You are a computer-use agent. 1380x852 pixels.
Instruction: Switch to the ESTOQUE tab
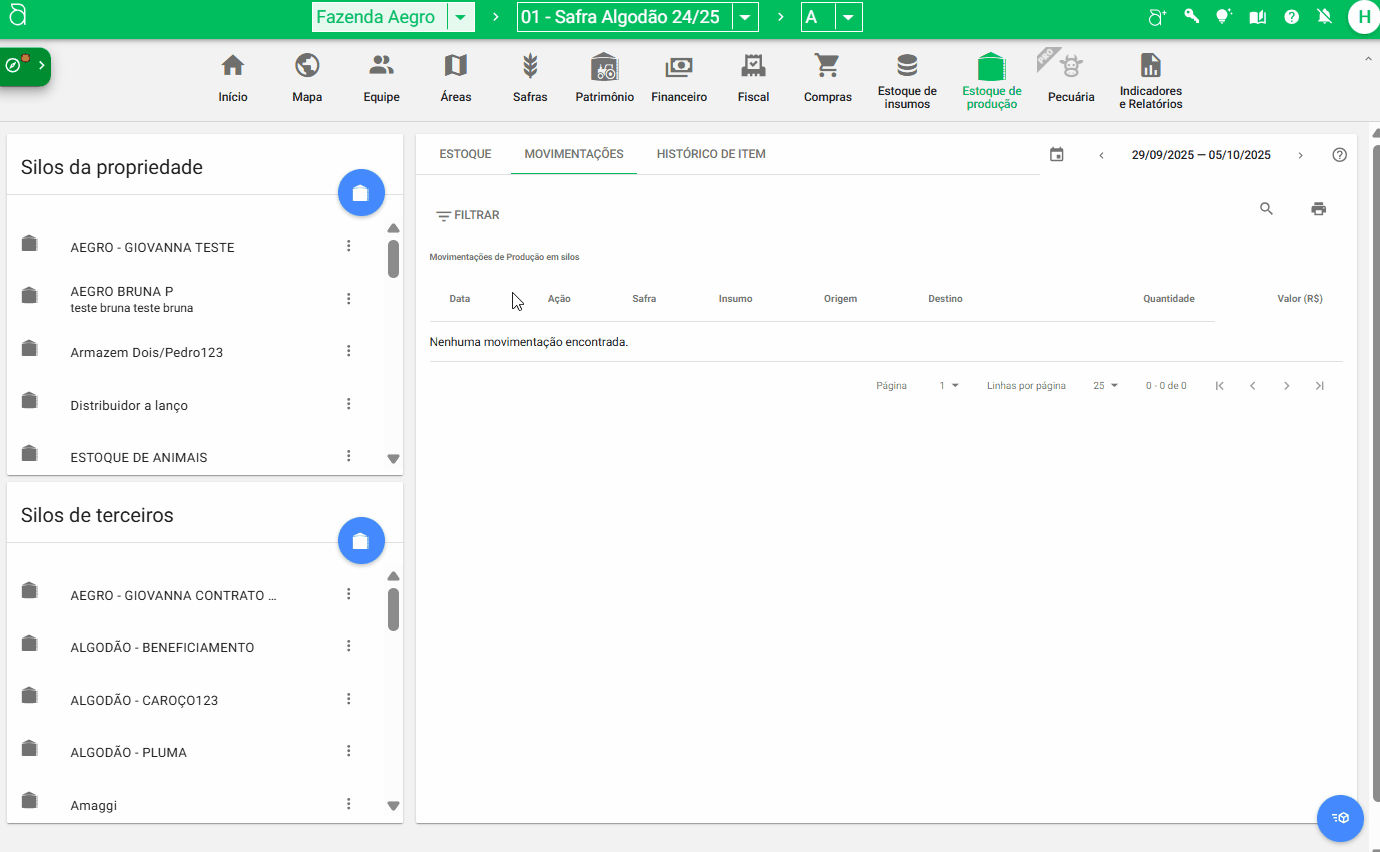tap(464, 154)
